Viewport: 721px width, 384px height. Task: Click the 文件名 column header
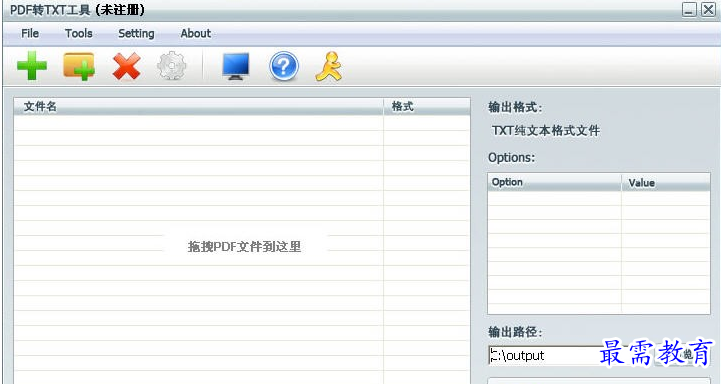199,106
